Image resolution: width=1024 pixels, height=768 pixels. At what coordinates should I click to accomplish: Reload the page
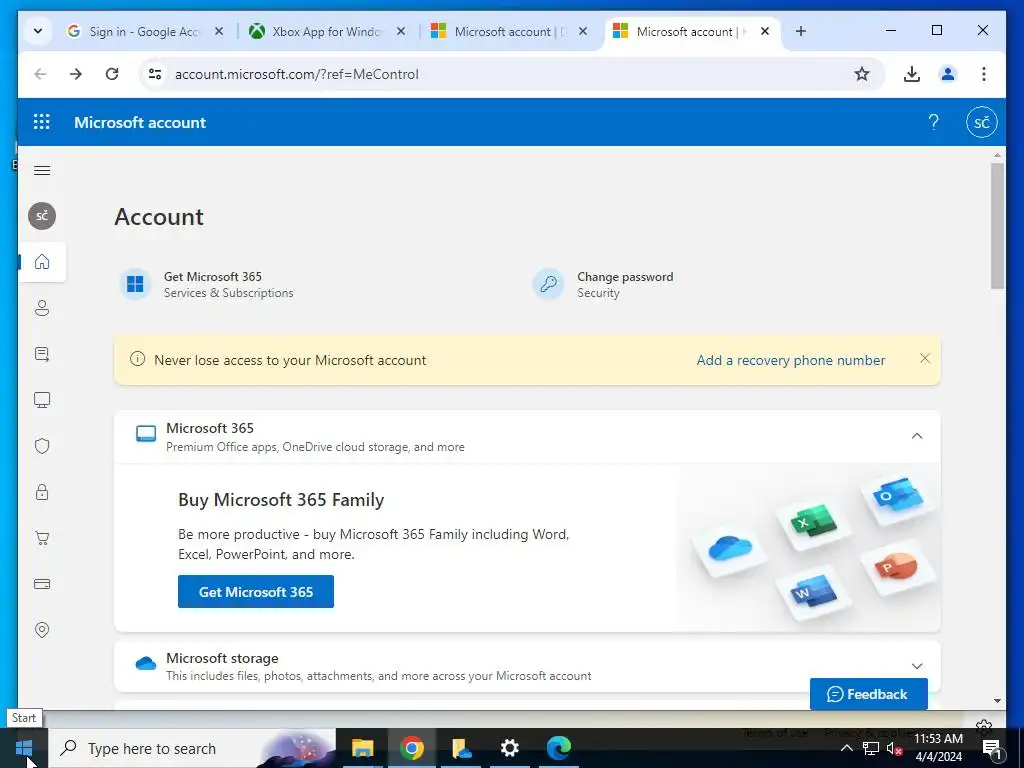click(112, 74)
